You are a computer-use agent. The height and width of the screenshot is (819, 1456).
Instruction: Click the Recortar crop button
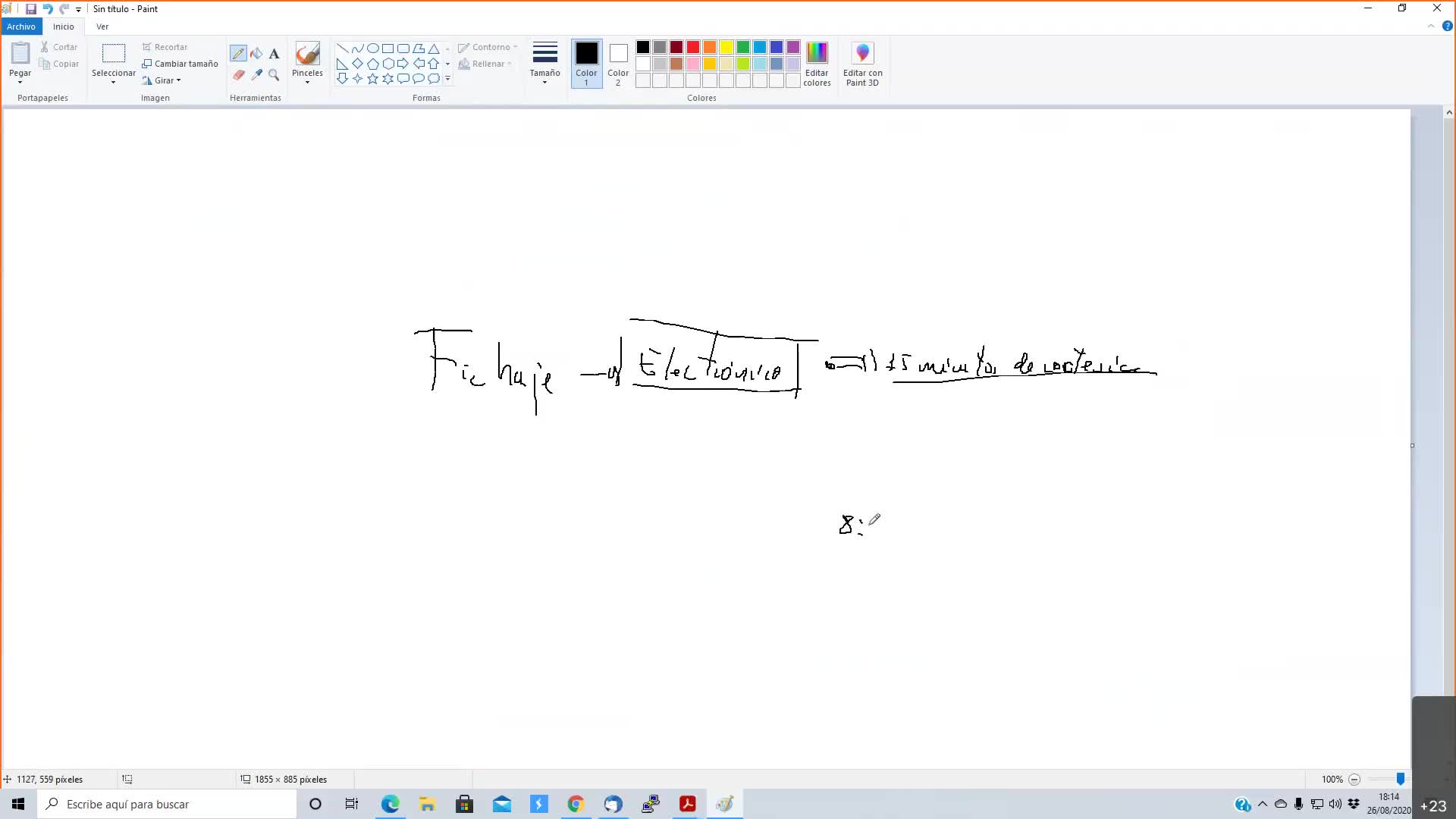click(165, 47)
